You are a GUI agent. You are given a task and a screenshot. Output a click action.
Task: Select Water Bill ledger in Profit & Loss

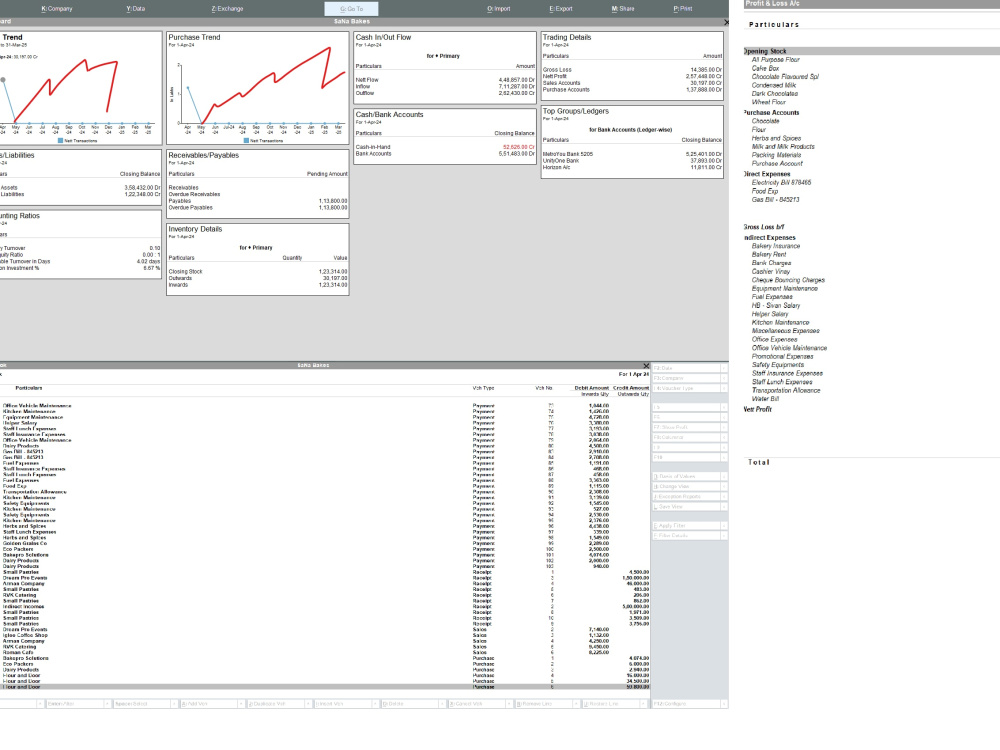click(x=765, y=399)
